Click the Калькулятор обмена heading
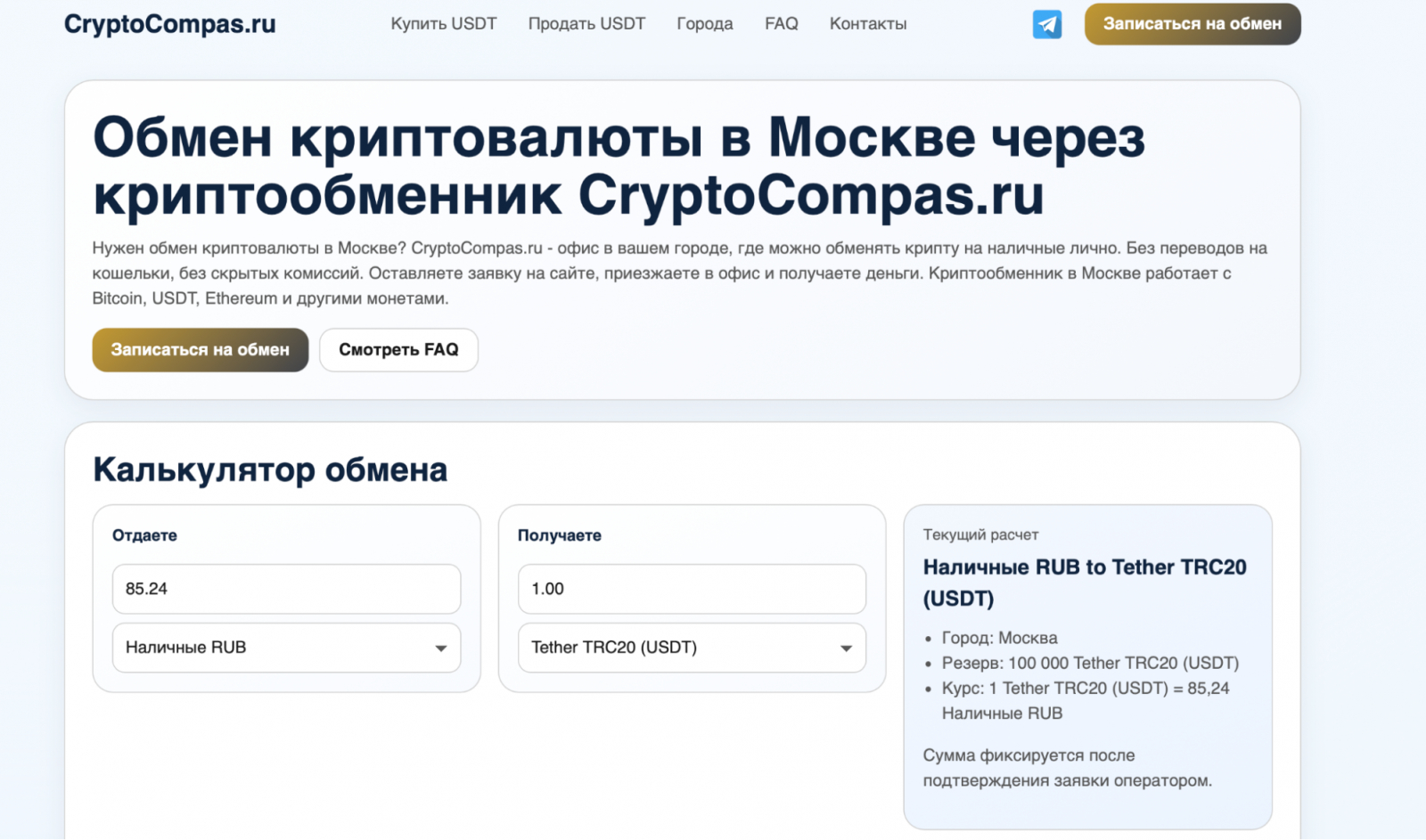 (x=270, y=469)
